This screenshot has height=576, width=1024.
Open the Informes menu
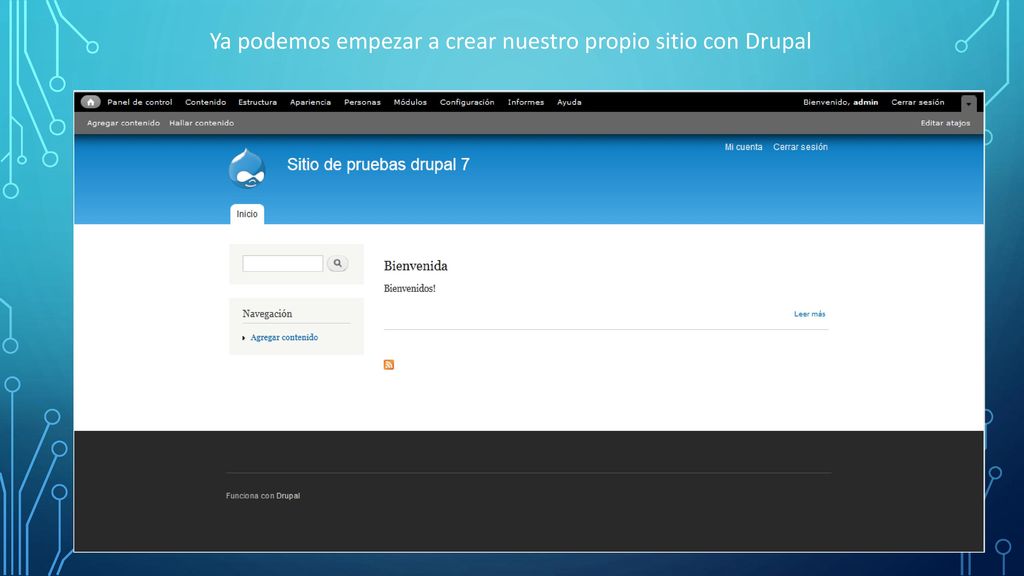526,103
